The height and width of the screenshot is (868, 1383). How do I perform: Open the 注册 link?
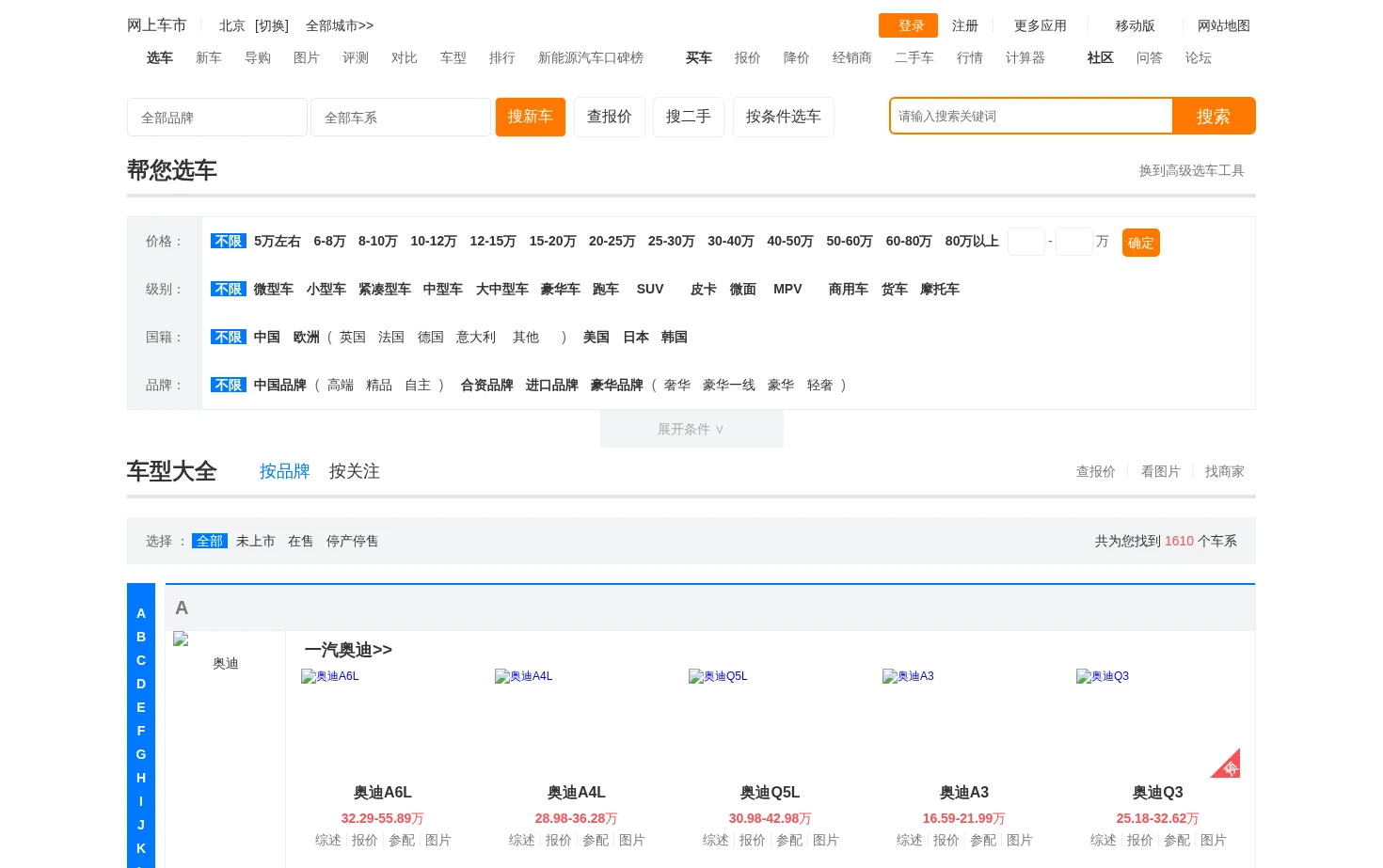[965, 25]
